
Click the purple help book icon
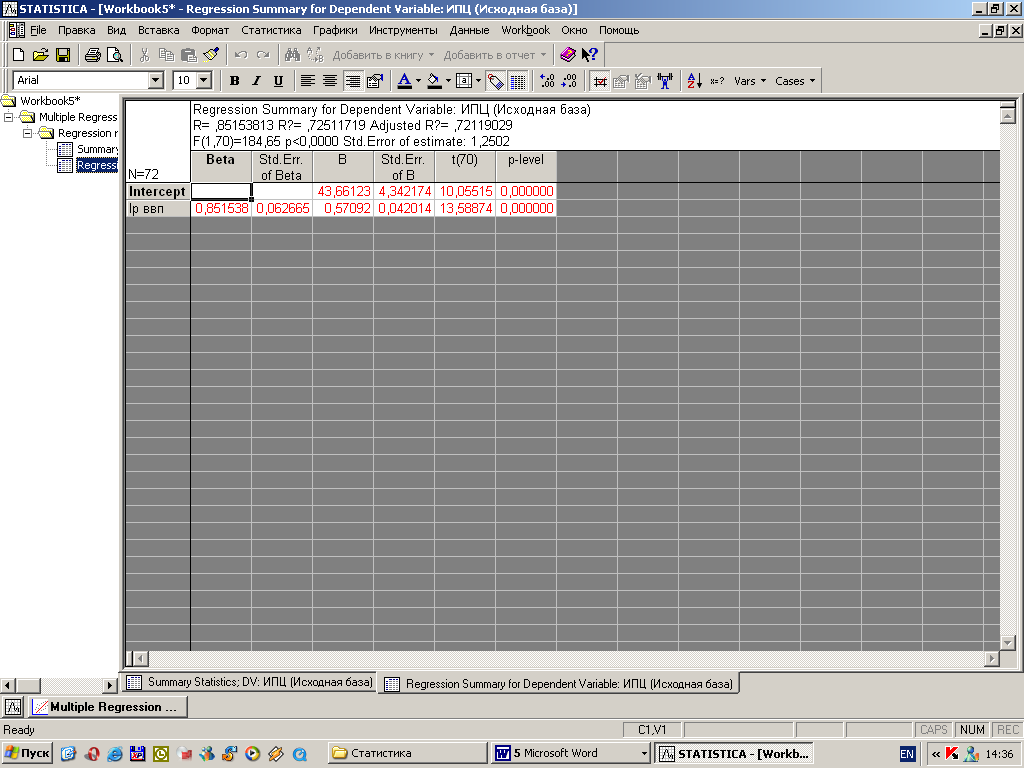[568, 55]
